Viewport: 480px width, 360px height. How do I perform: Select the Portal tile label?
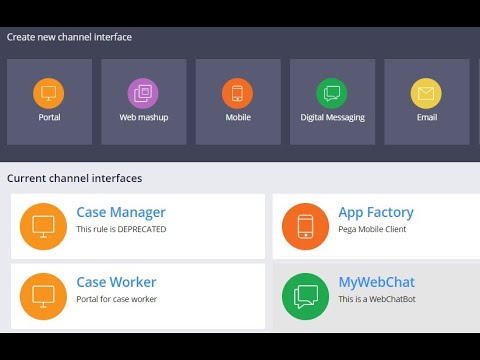(49, 117)
